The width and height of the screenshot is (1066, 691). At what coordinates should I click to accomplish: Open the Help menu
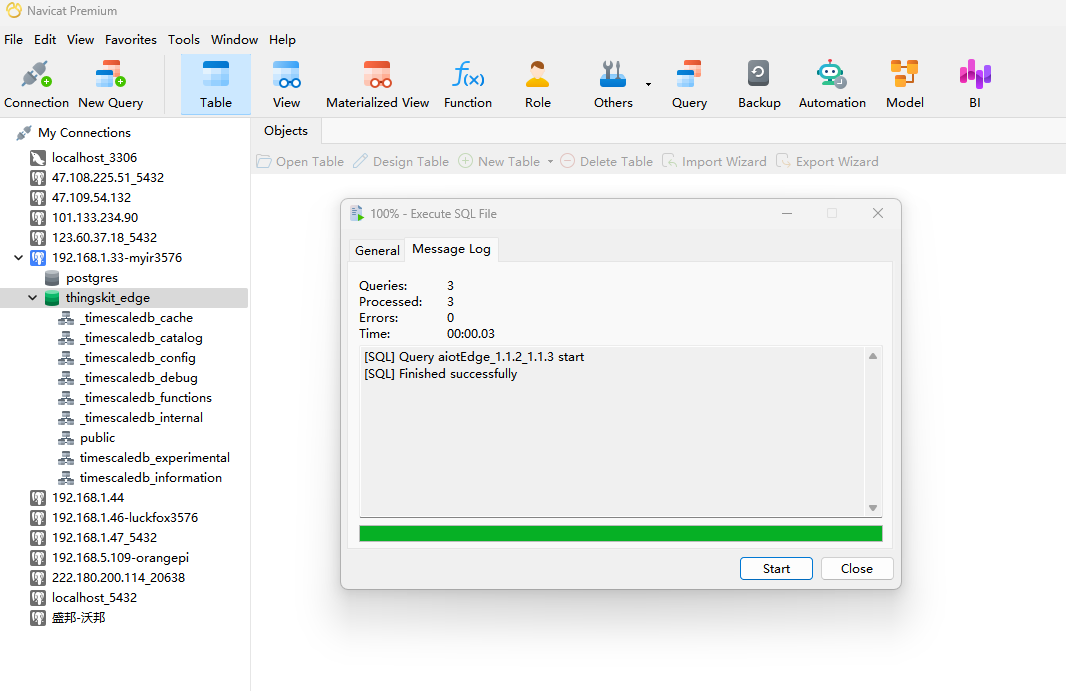coord(282,39)
